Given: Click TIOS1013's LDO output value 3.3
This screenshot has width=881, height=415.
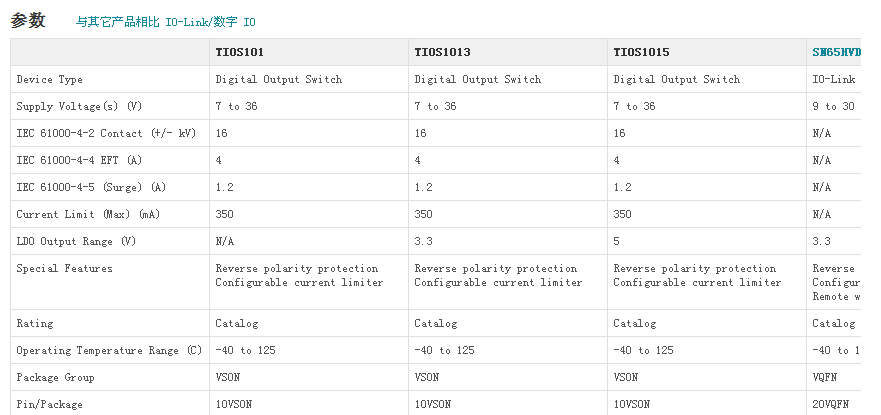Looking at the screenshot, I should [x=423, y=241].
